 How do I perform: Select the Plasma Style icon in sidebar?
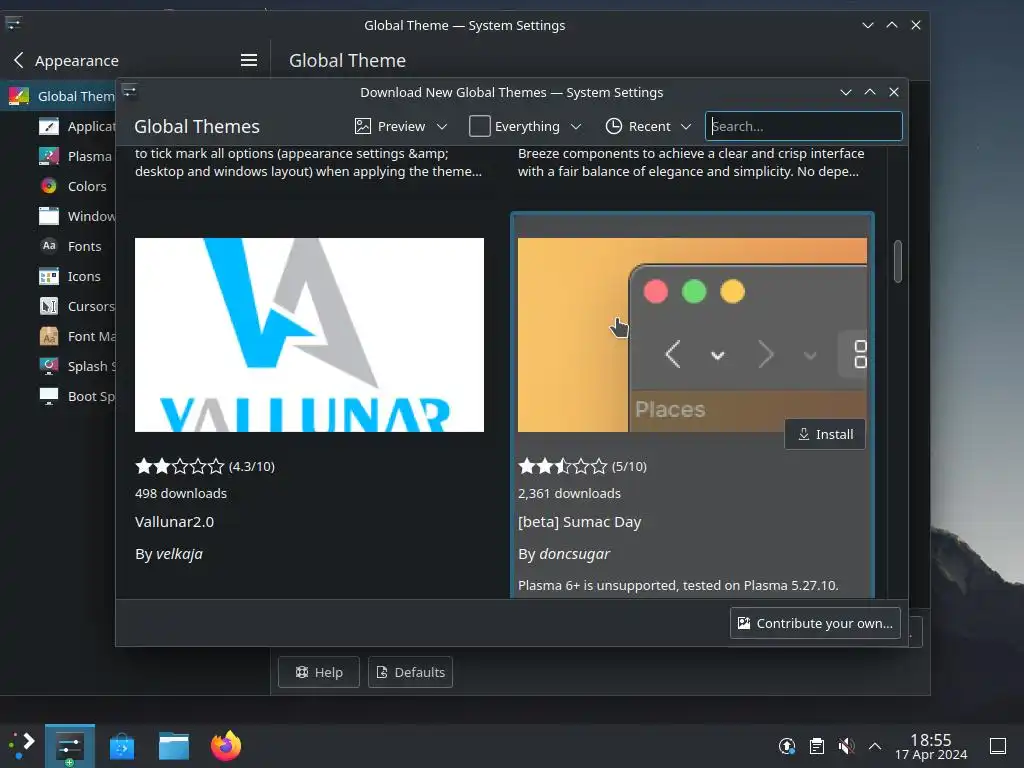(49, 156)
